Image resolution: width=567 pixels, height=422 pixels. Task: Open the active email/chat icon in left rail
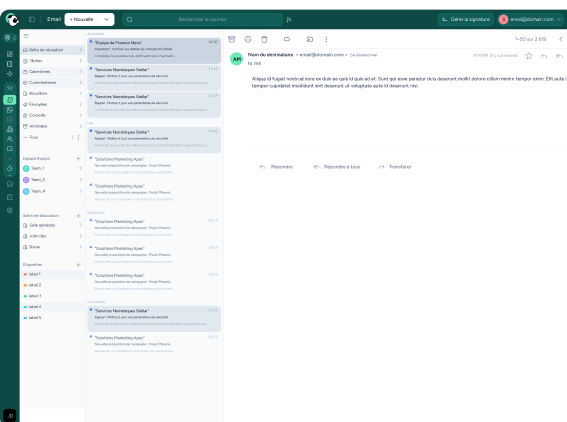tap(10, 99)
